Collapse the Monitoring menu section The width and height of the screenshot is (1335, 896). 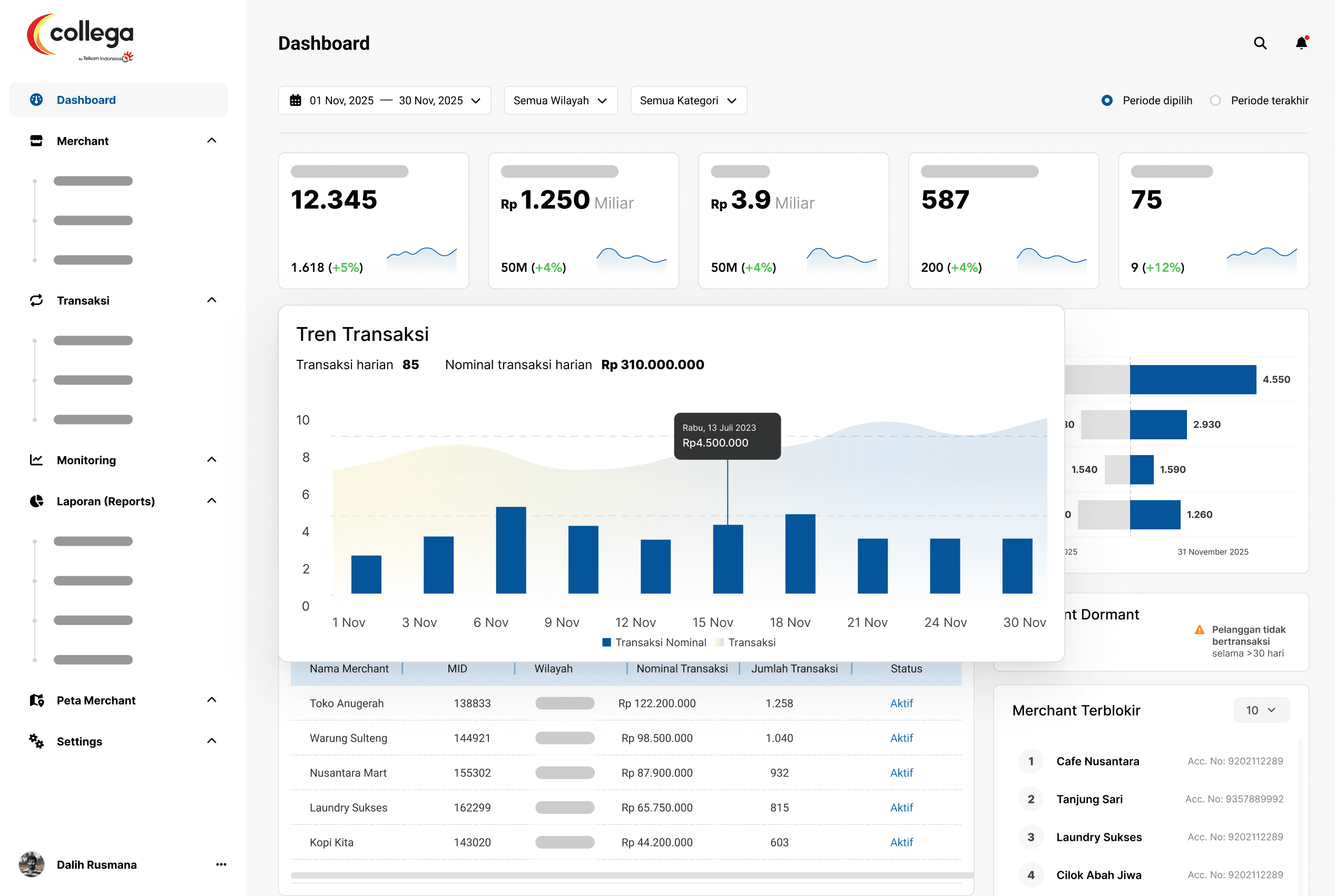[211, 460]
